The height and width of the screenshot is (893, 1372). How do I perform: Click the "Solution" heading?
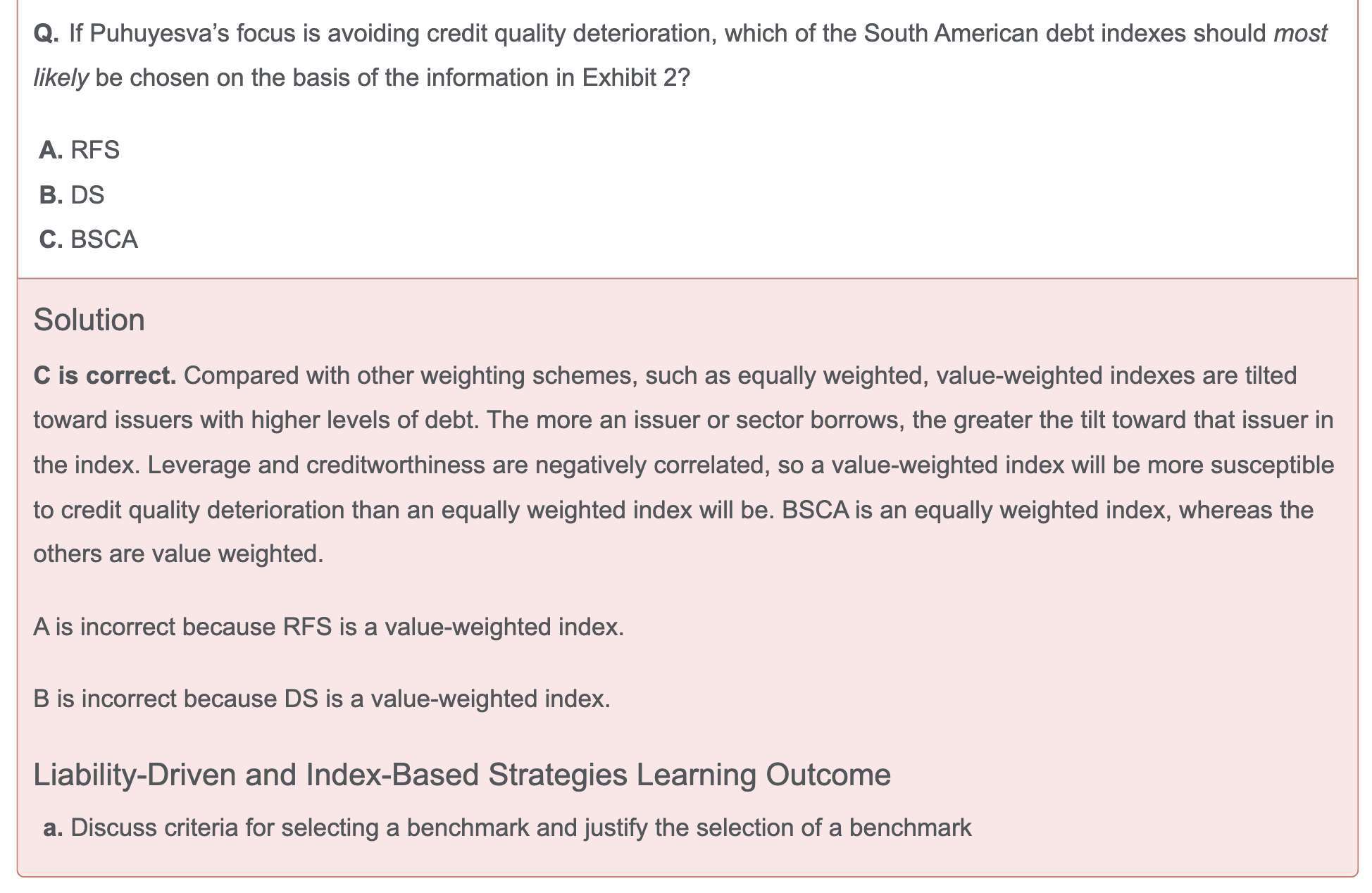point(89,320)
